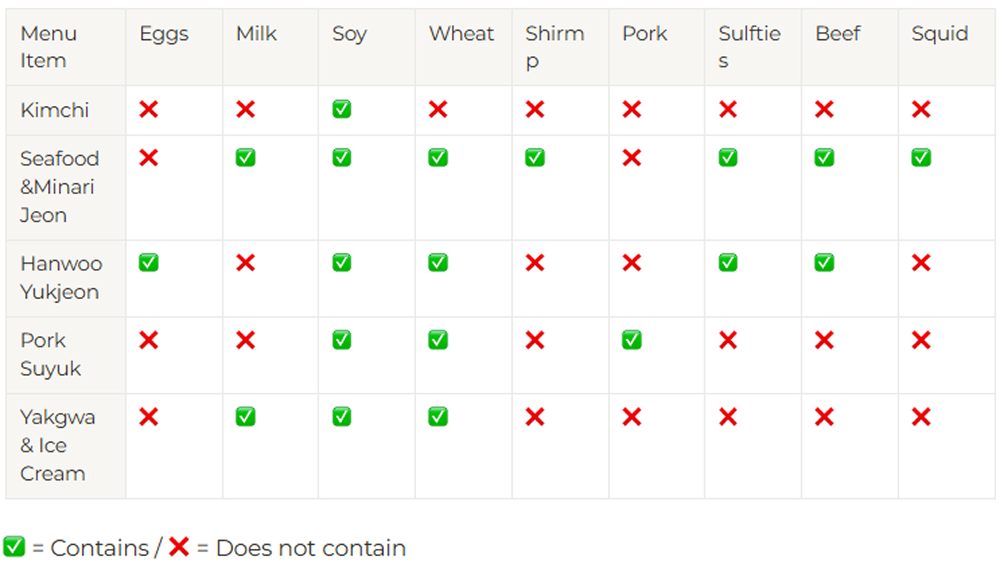The height and width of the screenshot is (580, 1000).
Task: Click red X for Pork Suyuk Beef
Action: click(824, 340)
